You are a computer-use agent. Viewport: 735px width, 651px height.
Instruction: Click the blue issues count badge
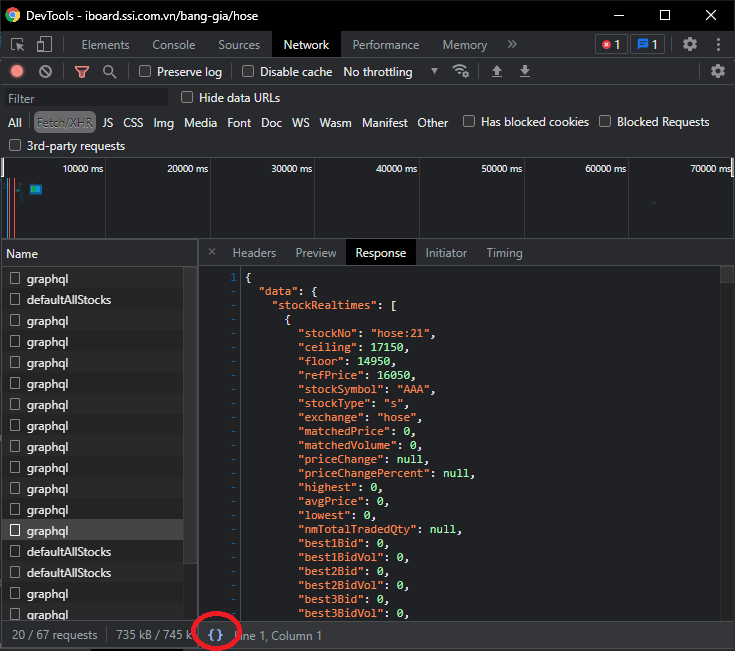point(647,45)
